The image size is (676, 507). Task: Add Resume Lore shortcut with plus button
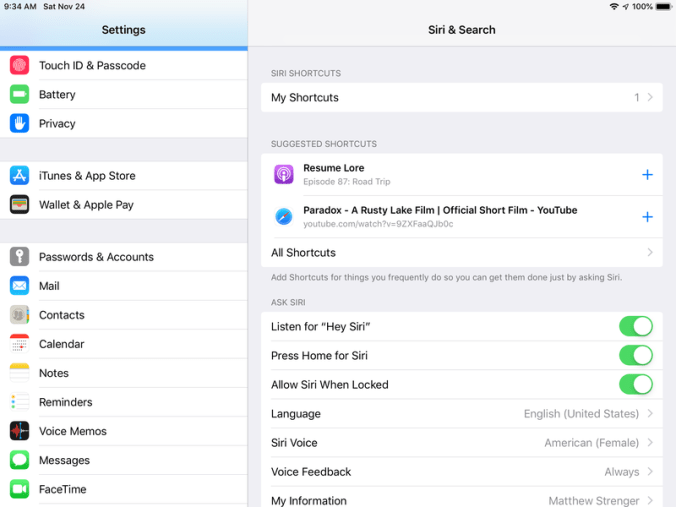[x=647, y=175]
